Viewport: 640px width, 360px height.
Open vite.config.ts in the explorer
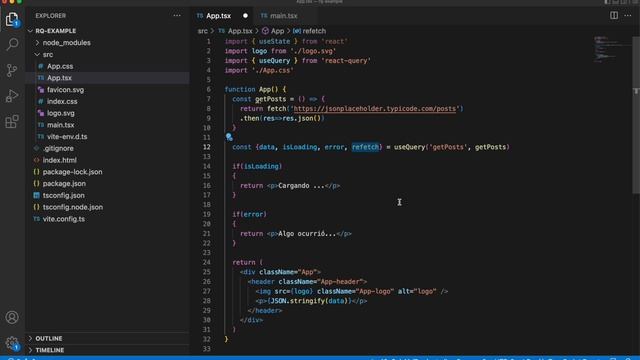point(64,219)
